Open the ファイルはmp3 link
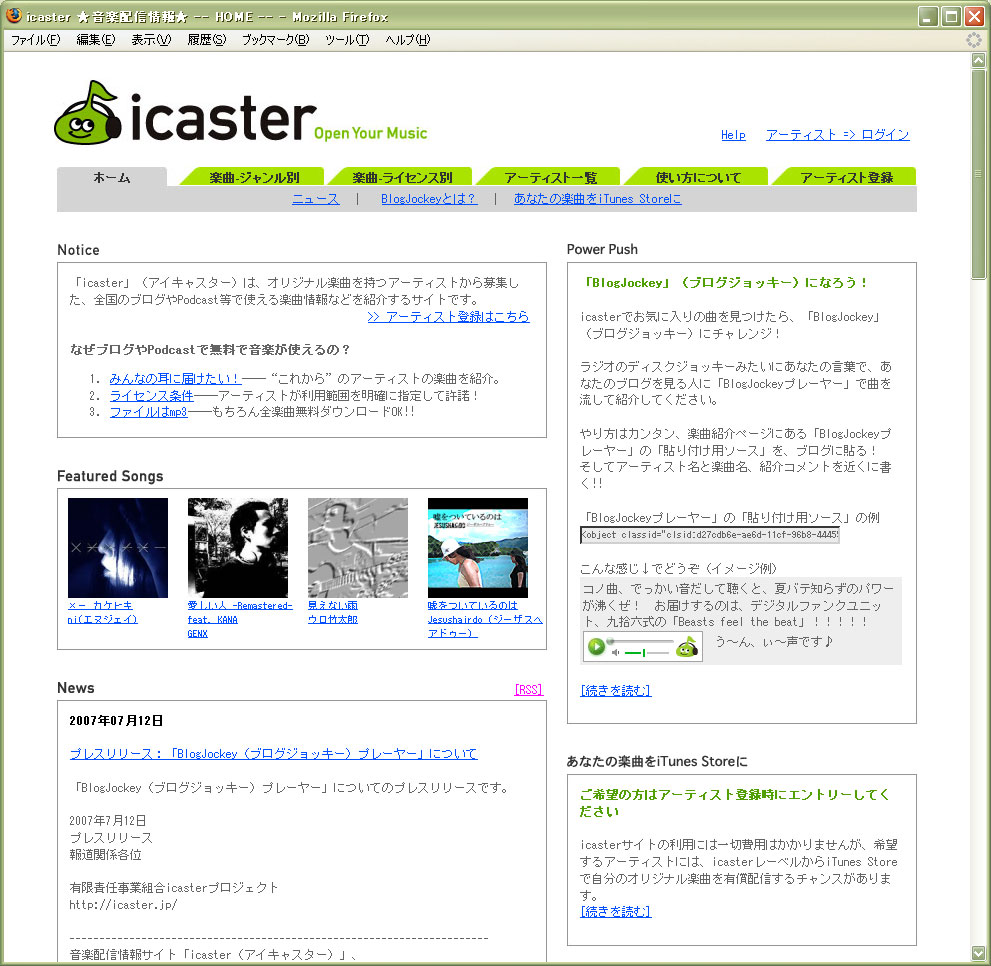This screenshot has width=991, height=966. click(x=149, y=412)
